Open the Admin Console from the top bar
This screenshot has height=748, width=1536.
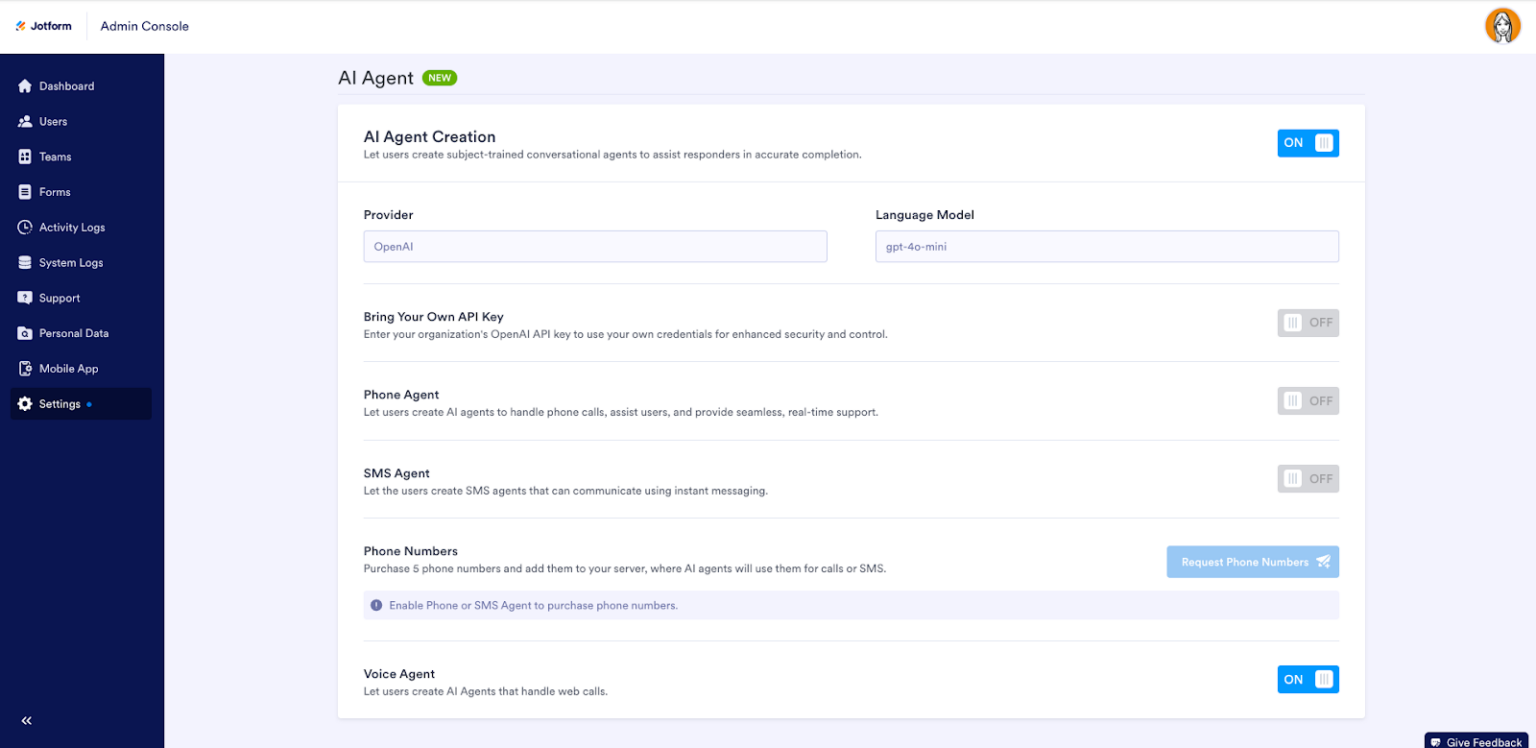coord(144,26)
